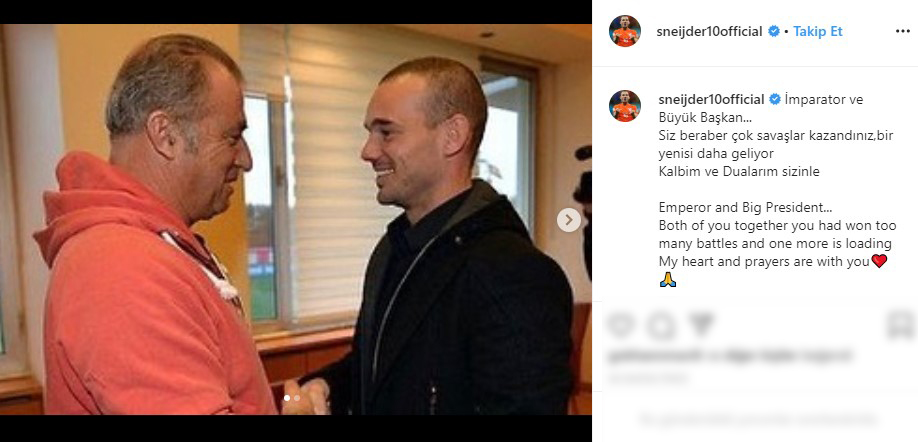Click the blurred like heart icon
The height and width of the screenshot is (442, 918).
click(621, 325)
